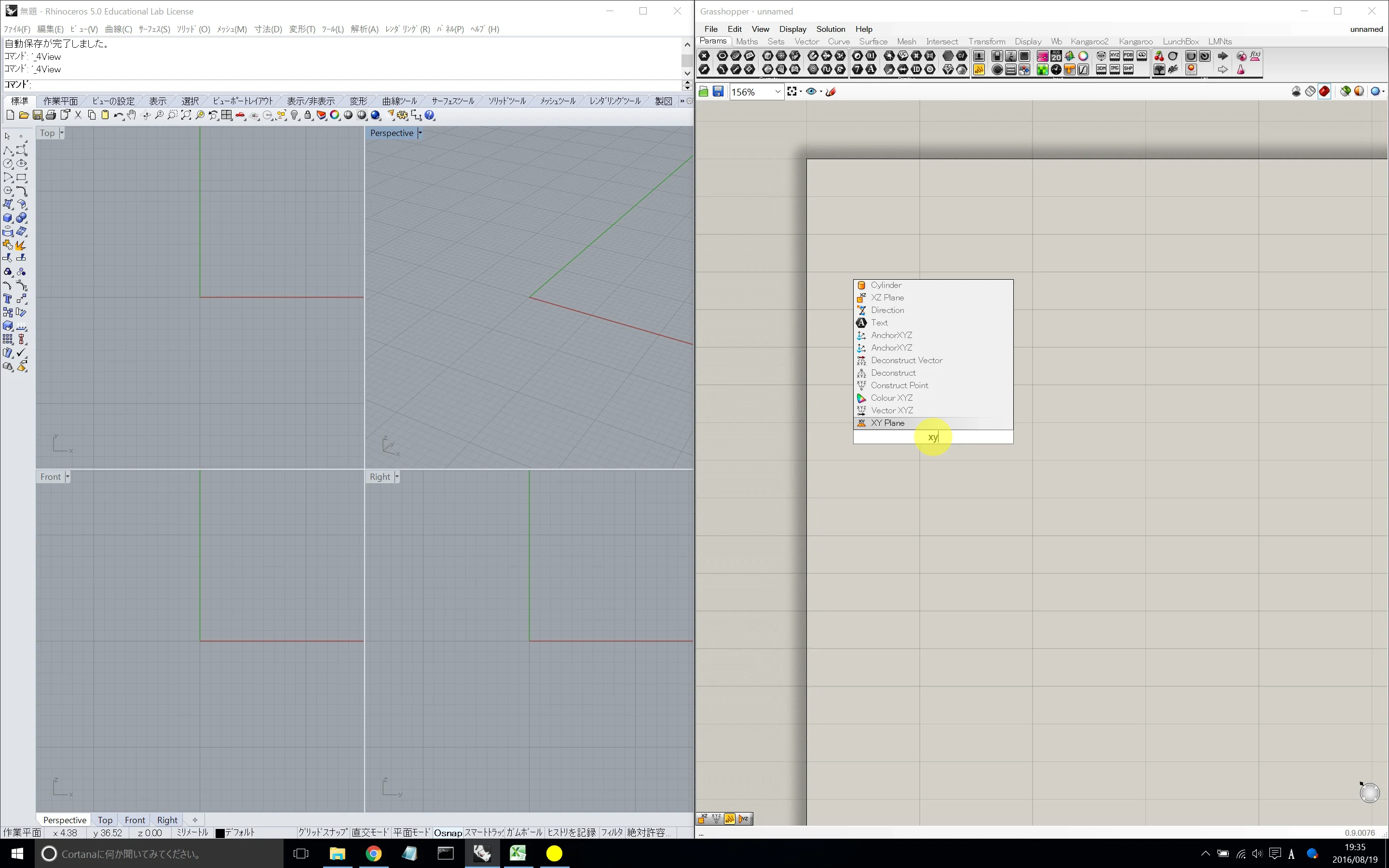Toggle ガムボール (gumball) in status bar
Viewport: 1389px width, 868px height.
point(525,832)
